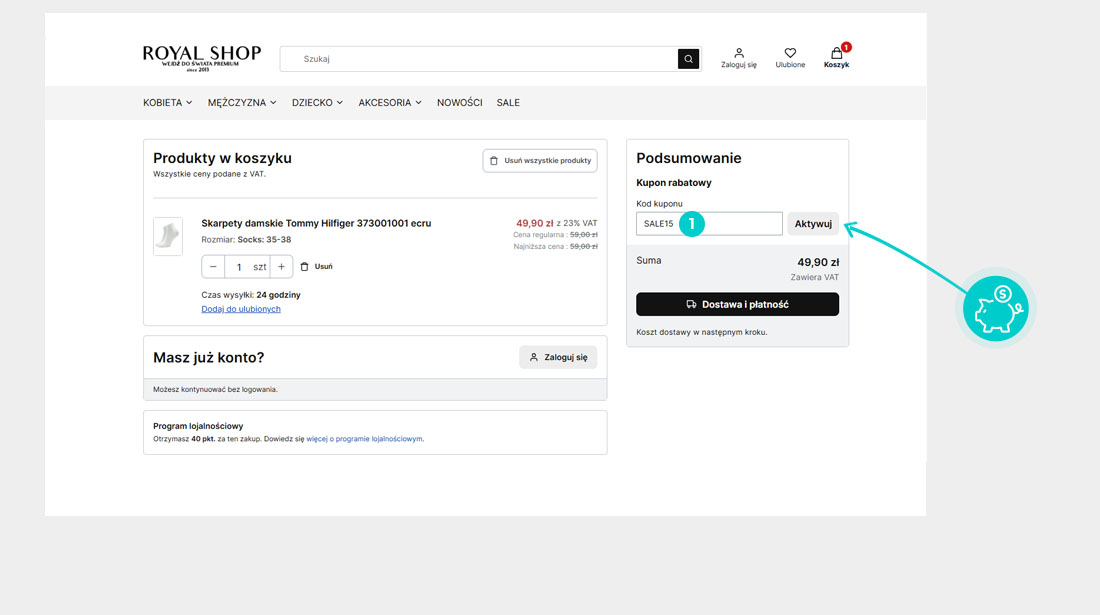Click the Suma total 49,90 zł

pos(818,262)
